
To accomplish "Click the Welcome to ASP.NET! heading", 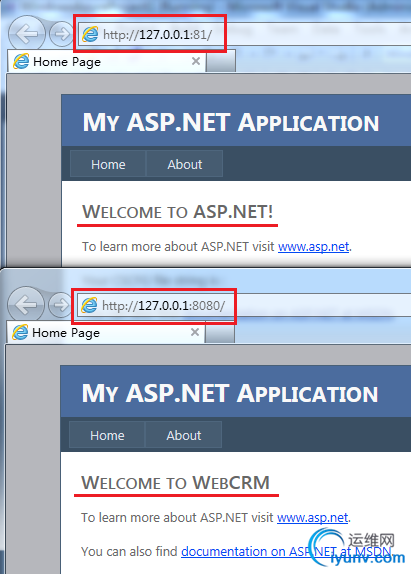I will click(178, 212).
